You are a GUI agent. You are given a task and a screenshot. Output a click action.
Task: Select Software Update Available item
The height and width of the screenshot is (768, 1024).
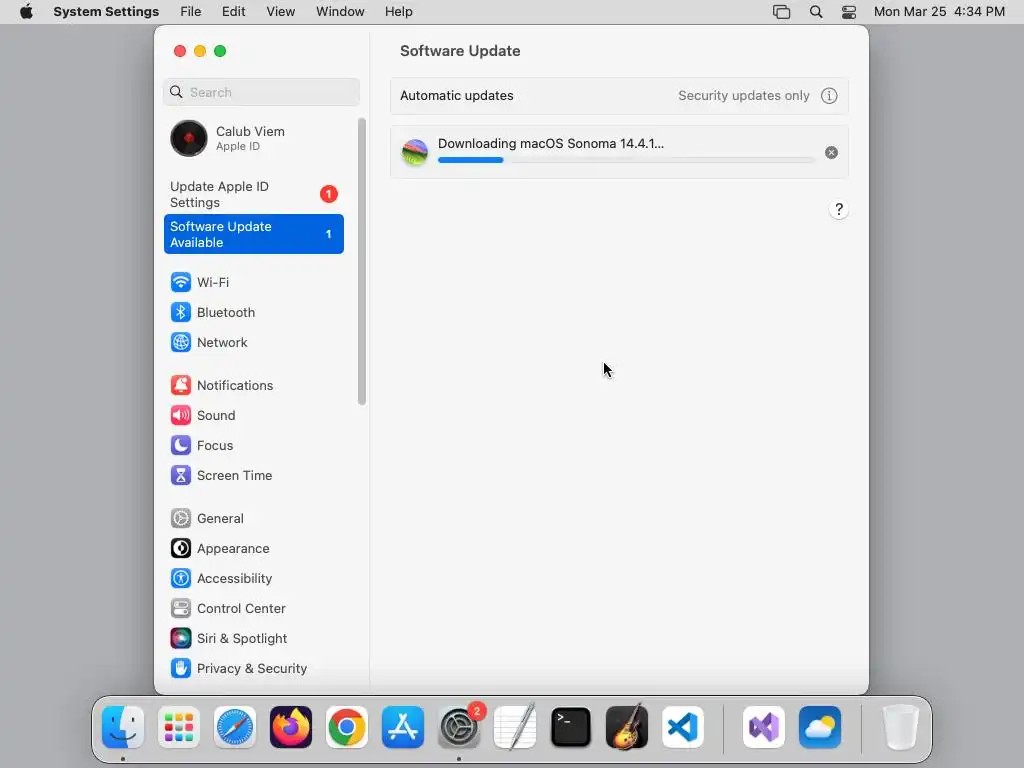click(253, 234)
